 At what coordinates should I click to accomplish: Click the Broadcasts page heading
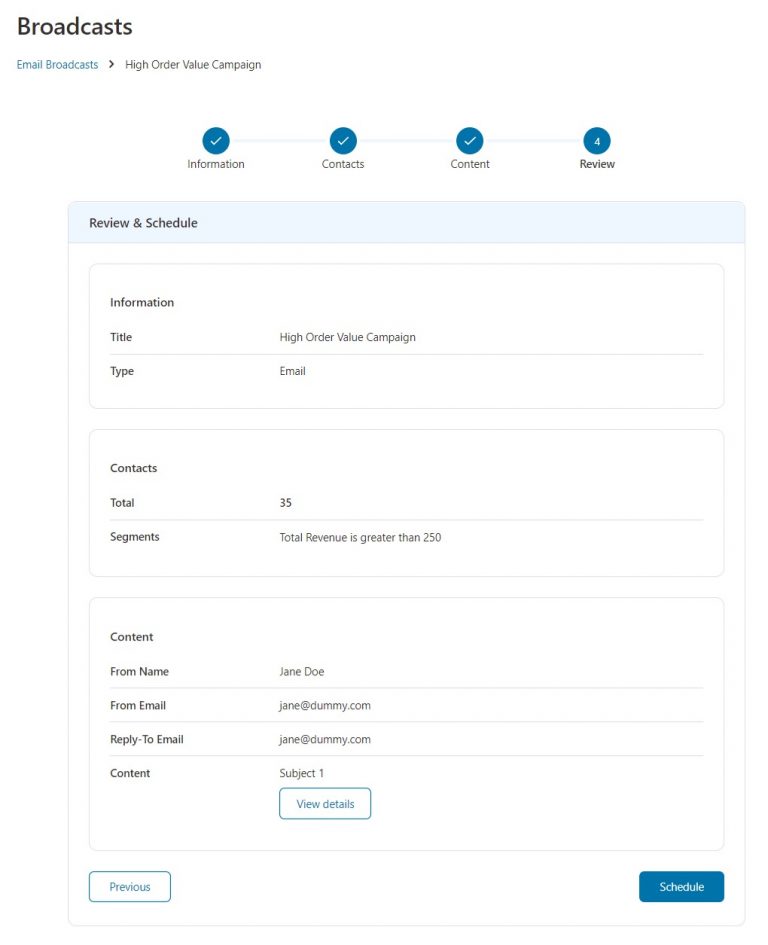75,27
